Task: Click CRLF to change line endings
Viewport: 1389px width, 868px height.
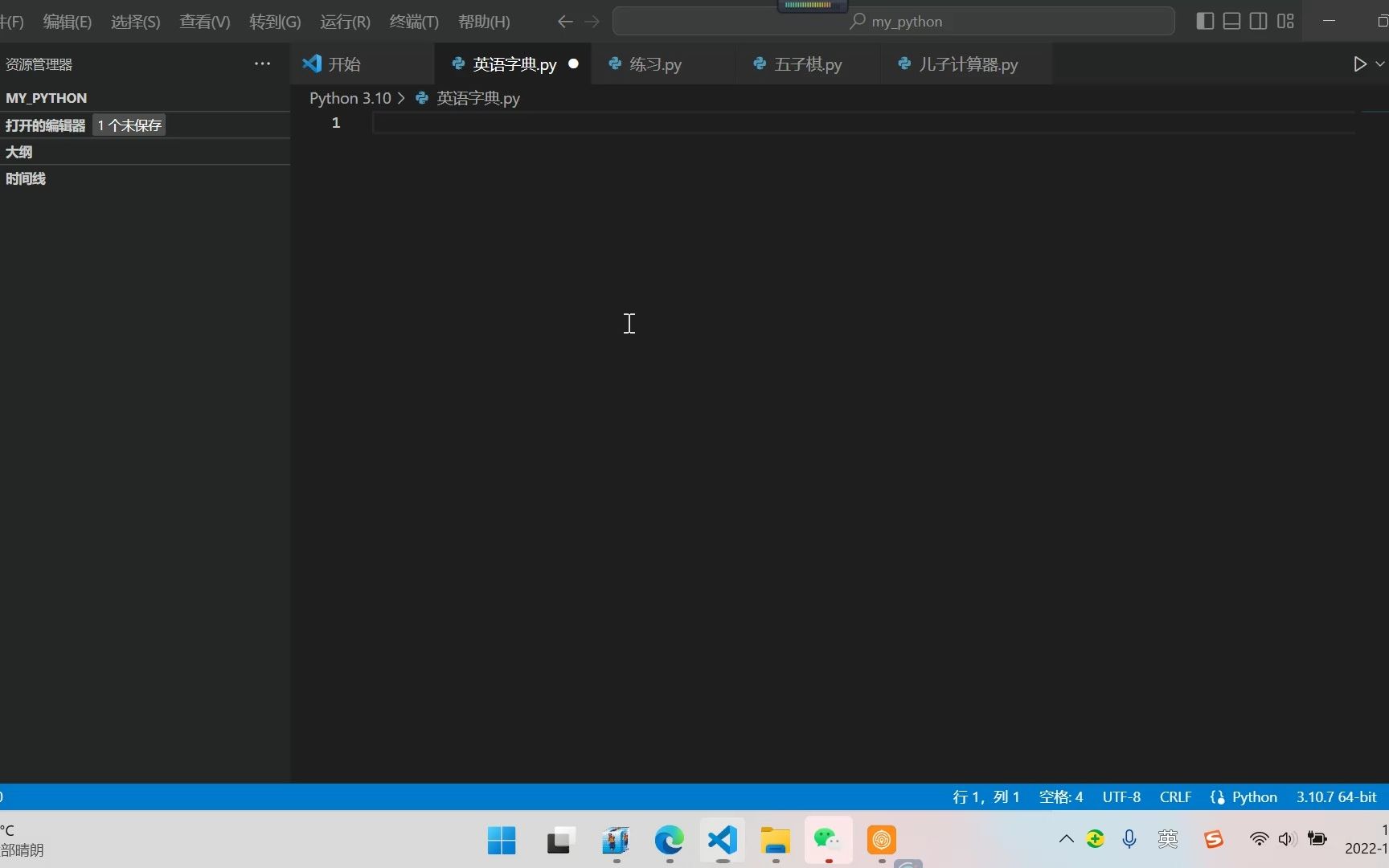Action: click(x=1175, y=796)
